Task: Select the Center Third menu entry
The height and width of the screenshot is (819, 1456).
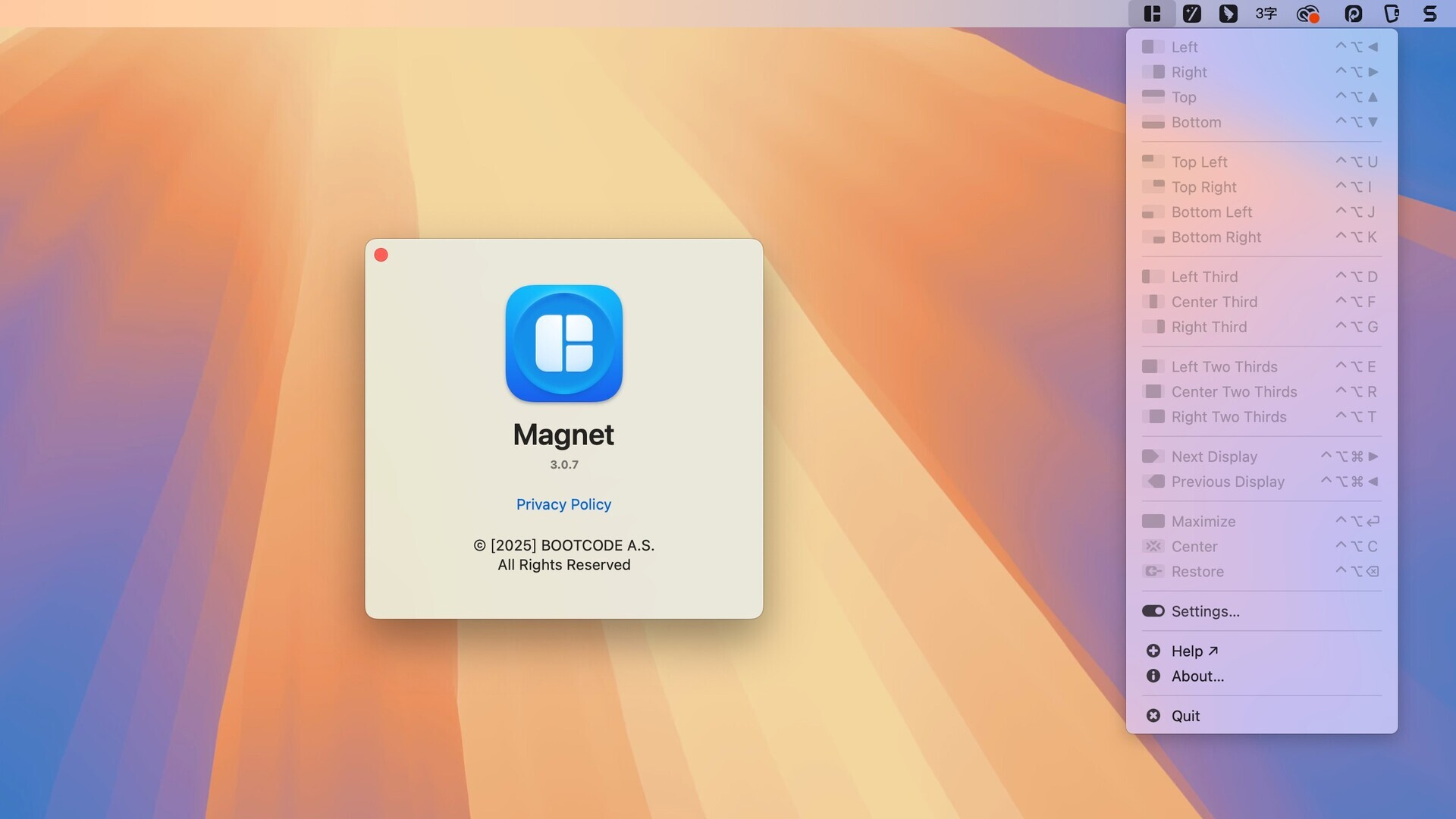Action: pyautogui.click(x=1261, y=302)
